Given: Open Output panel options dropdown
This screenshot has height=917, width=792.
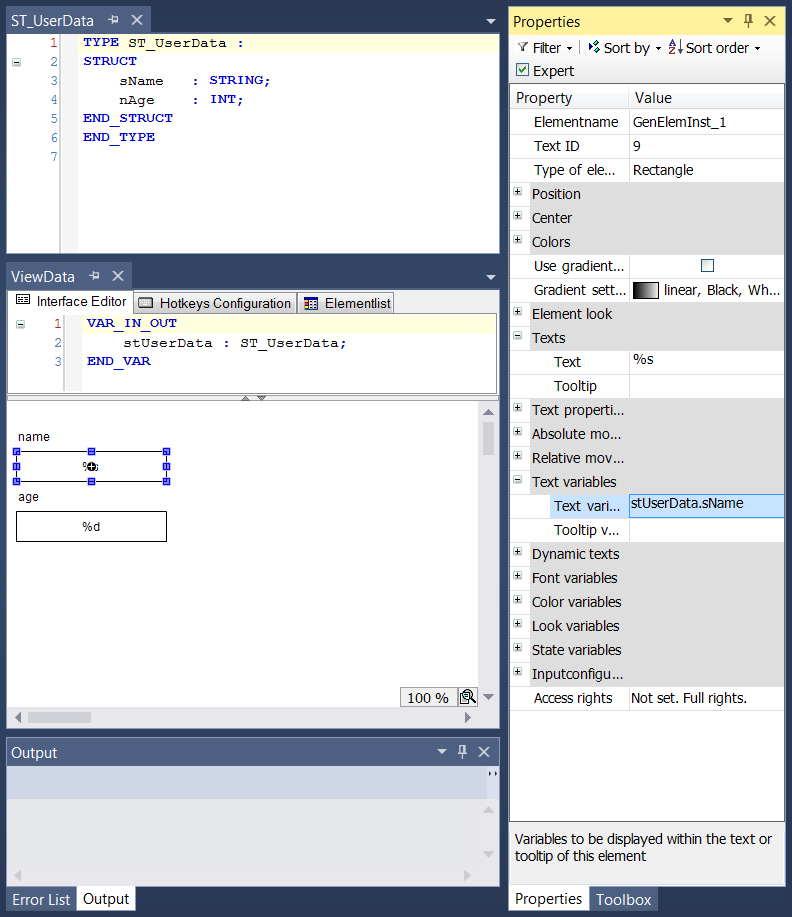Looking at the screenshot, I should 442,751.
